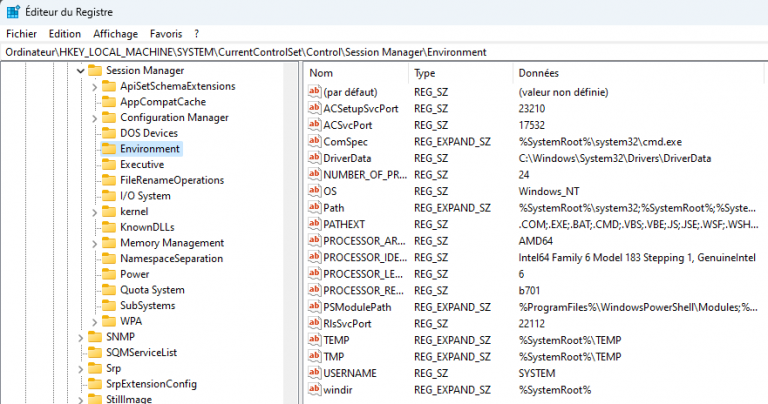
Task: Expand the StillImage key
Action: pyautogui.click(x=81, y=400)
